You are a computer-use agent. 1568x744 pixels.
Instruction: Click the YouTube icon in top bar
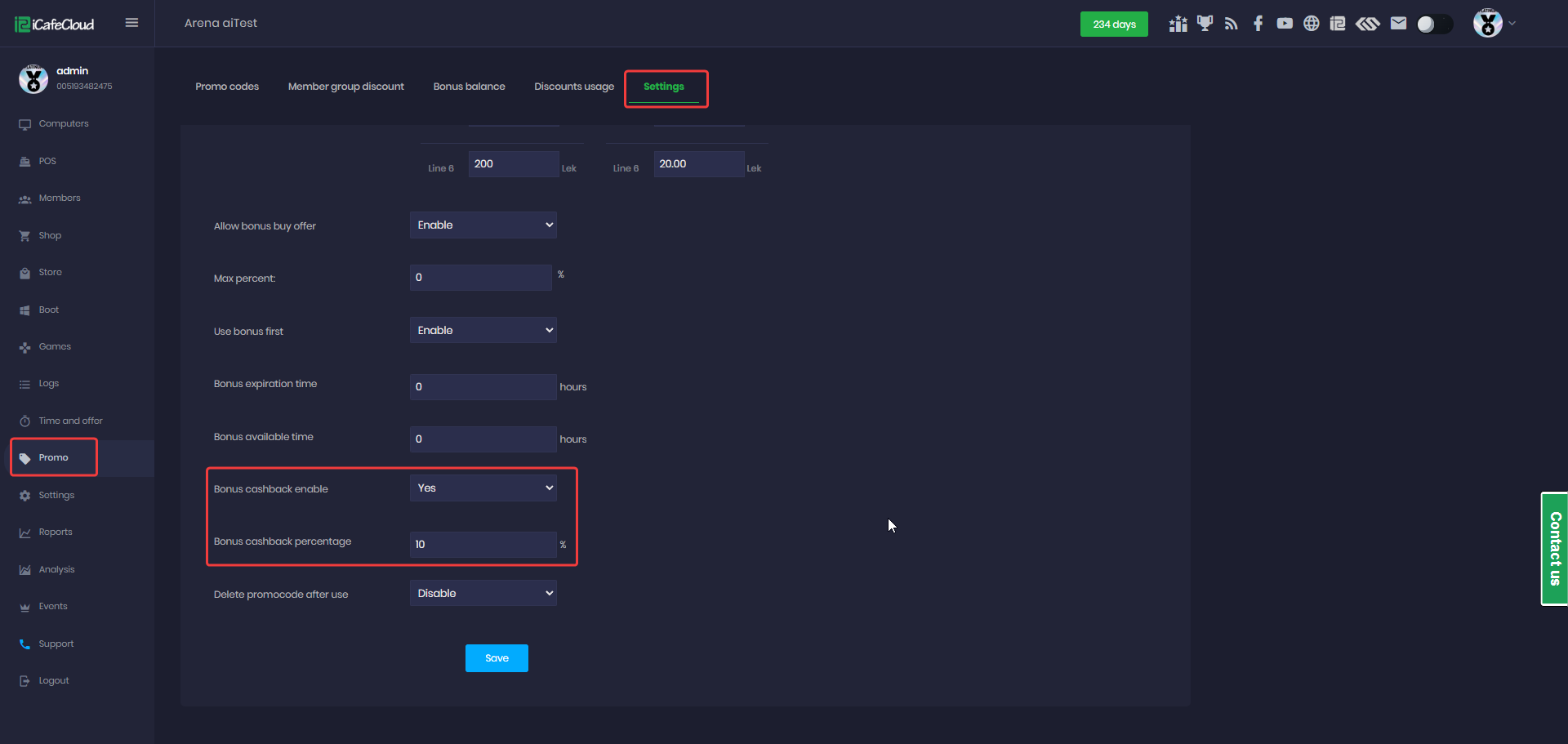pyautogui.click(x=1285, y=24)
